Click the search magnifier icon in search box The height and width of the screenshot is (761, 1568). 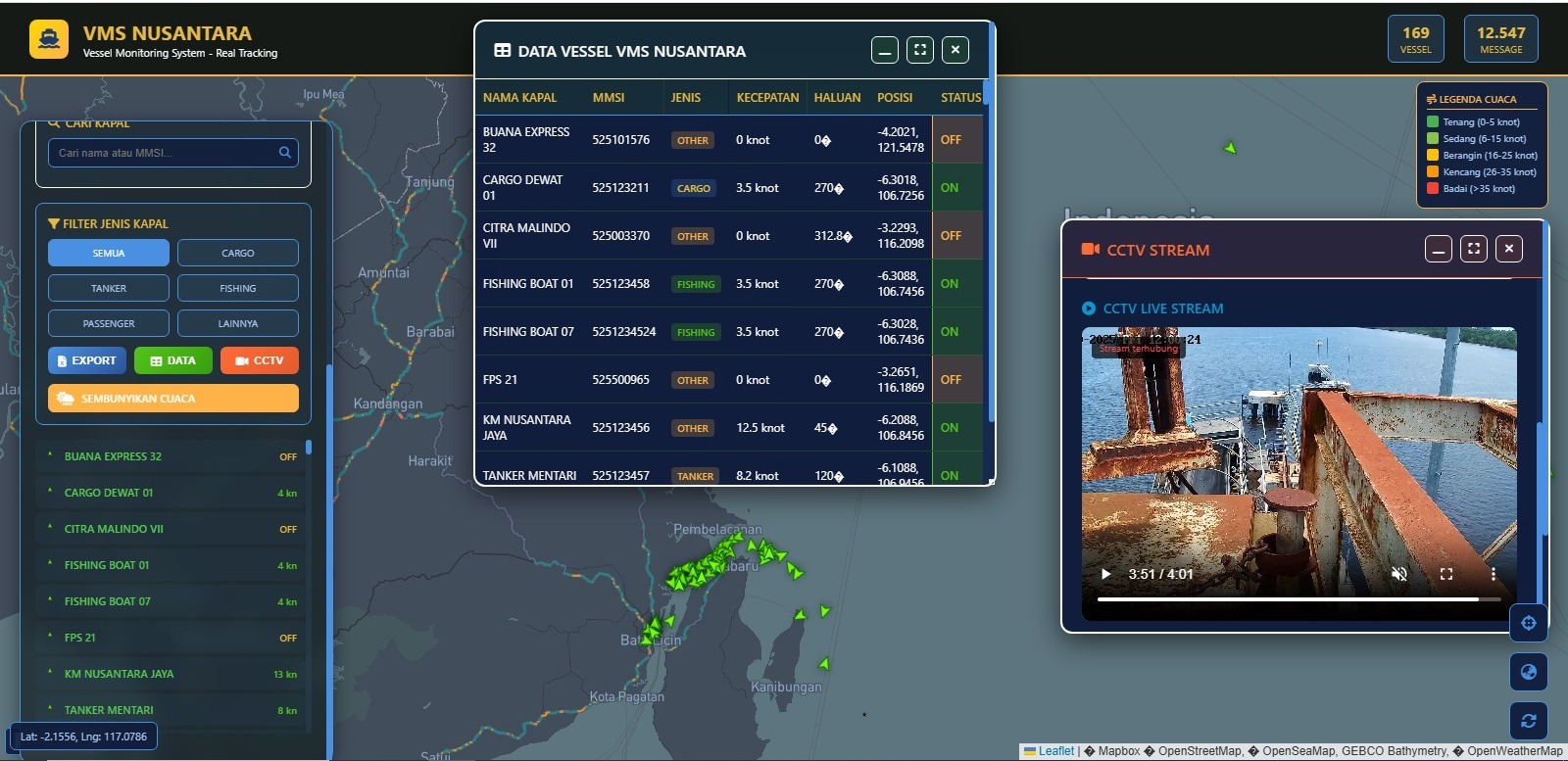pos(285,152)
